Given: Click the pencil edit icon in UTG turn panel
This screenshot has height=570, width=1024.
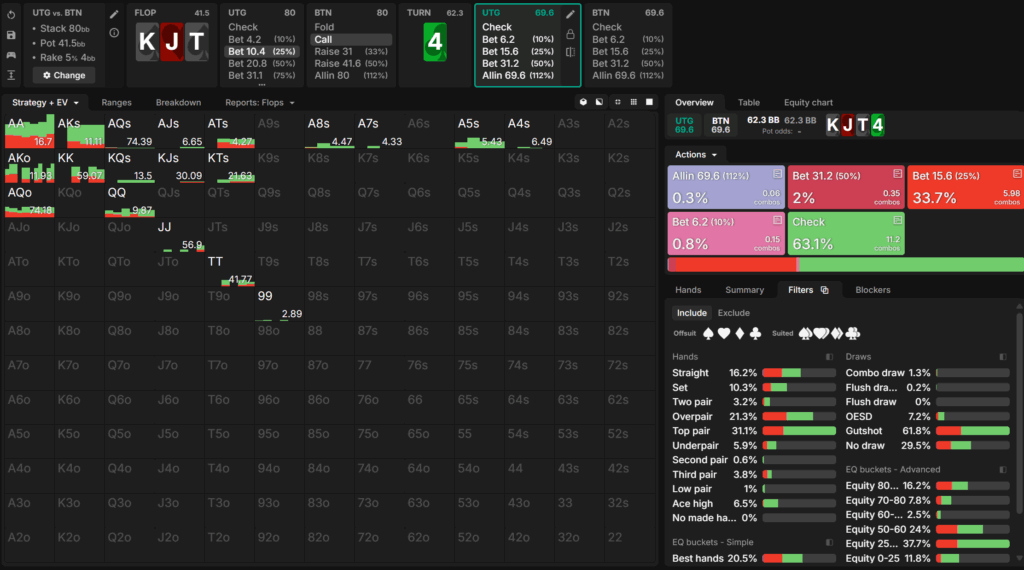Looking at the screenshot, I should 570,14.
